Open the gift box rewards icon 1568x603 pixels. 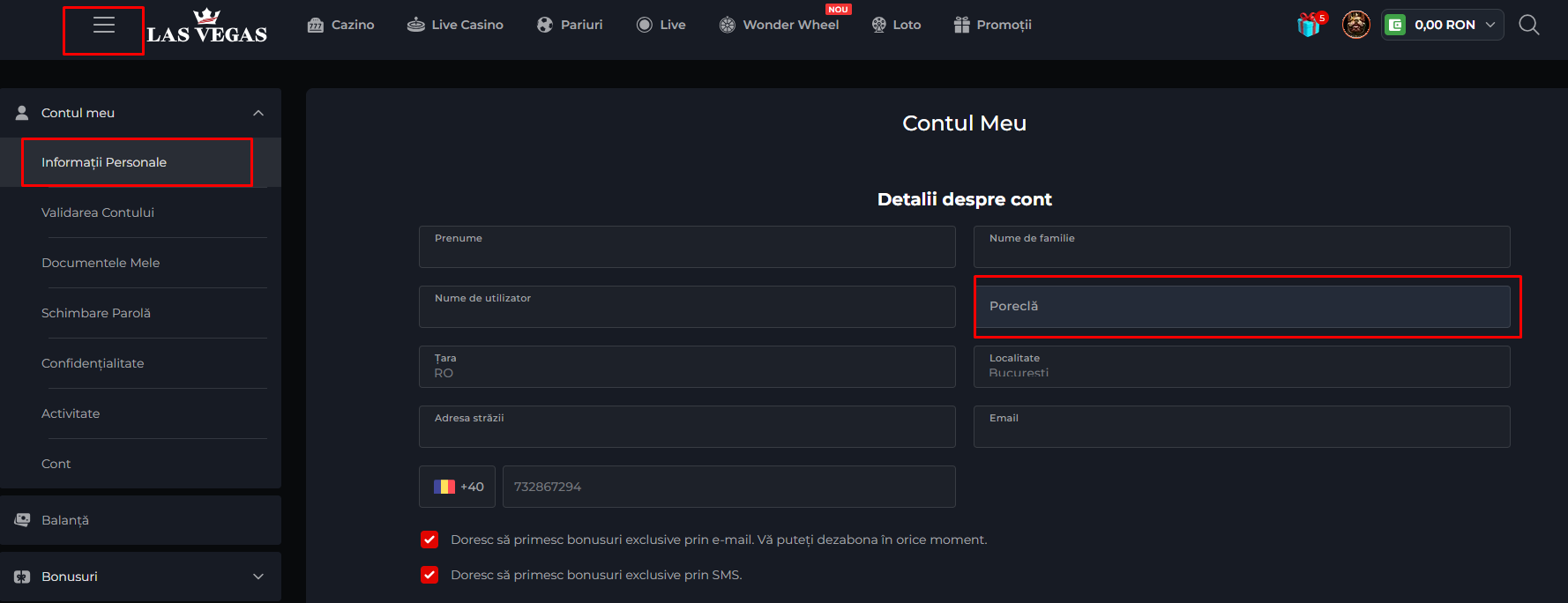(x=1310, y=25)
